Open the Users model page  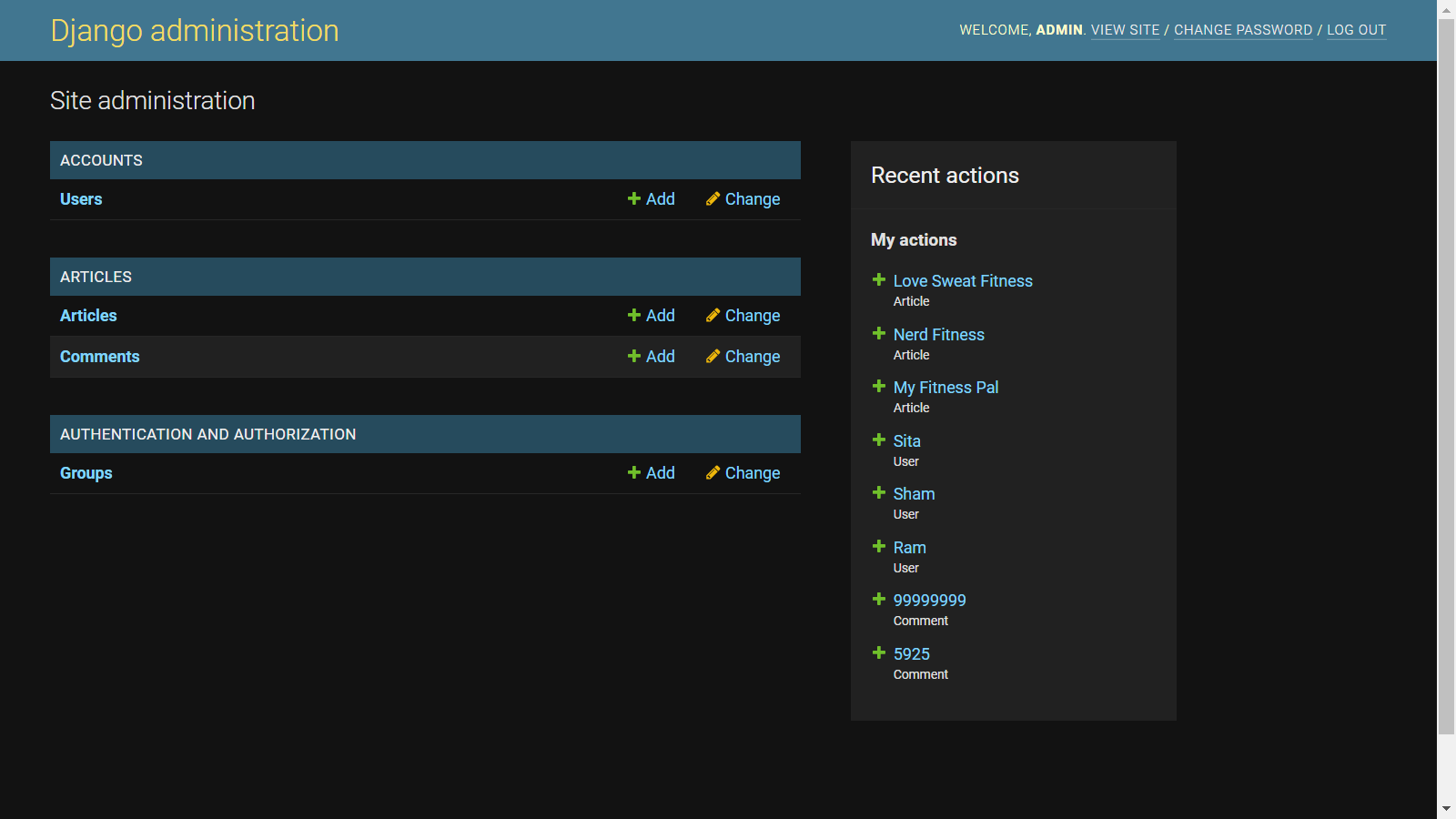(x=80, y=198)
